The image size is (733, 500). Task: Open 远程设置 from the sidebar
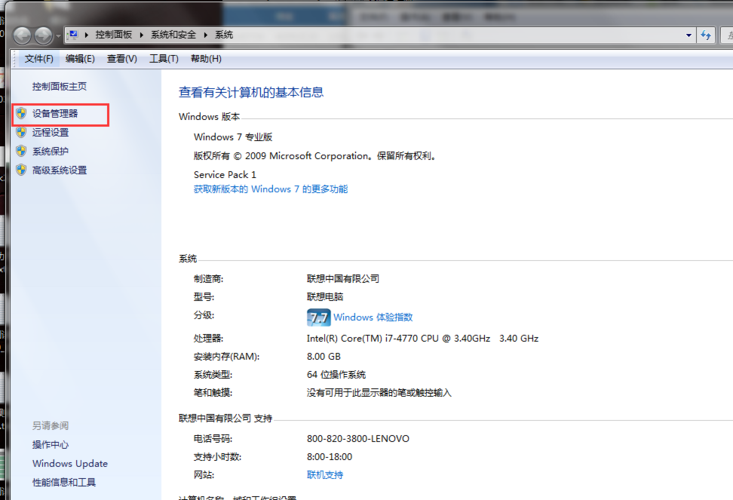click(50, 132)
